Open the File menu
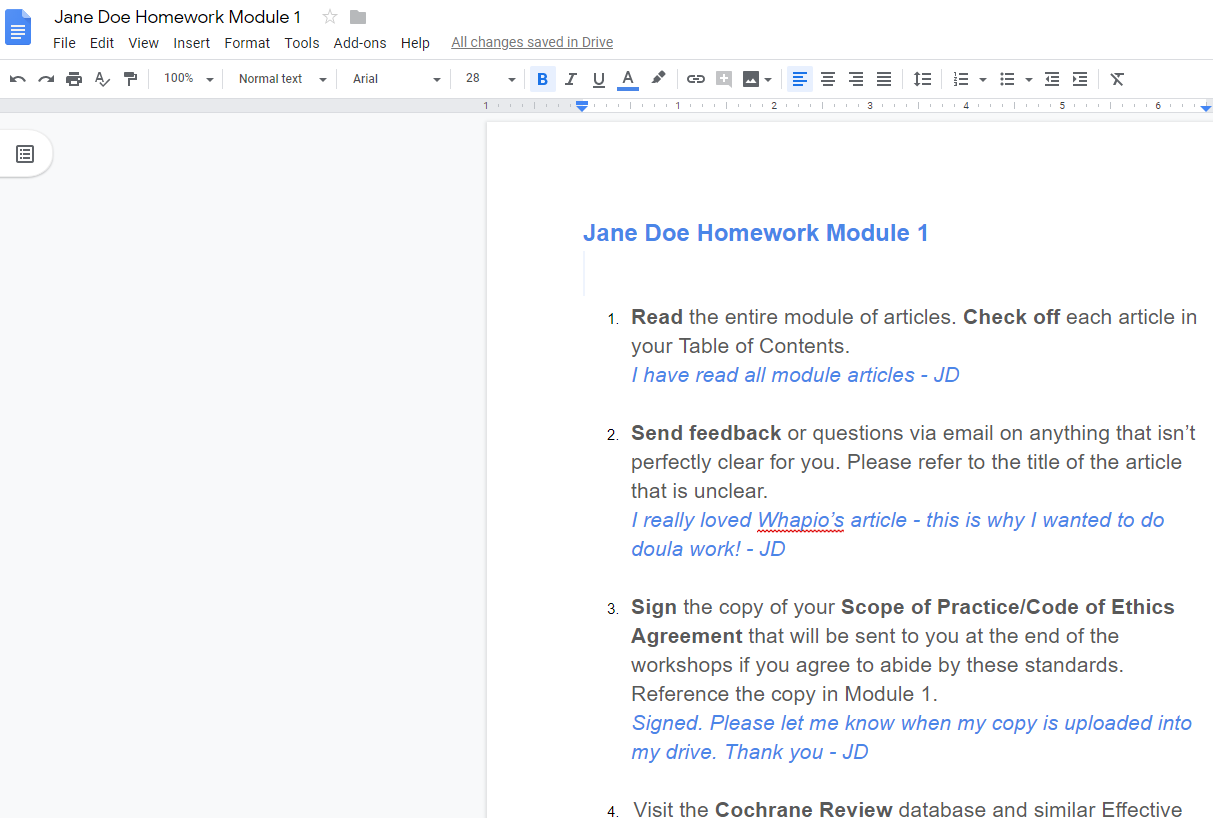This screenshot has width=1213, height=818. [x=64, y=43]
